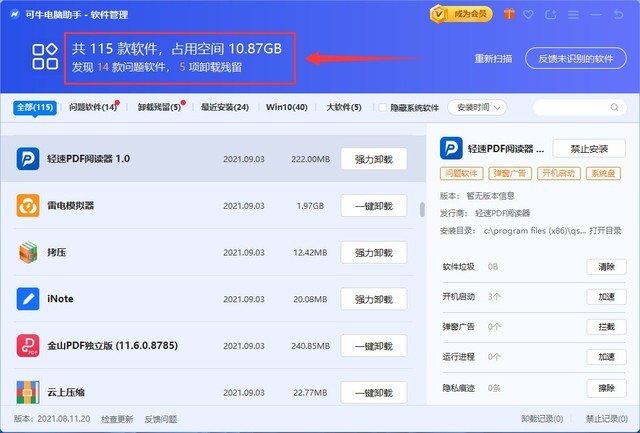Screen dimensions: 640x433
Task: Click iNote app icon
Action: coord(28,299)
